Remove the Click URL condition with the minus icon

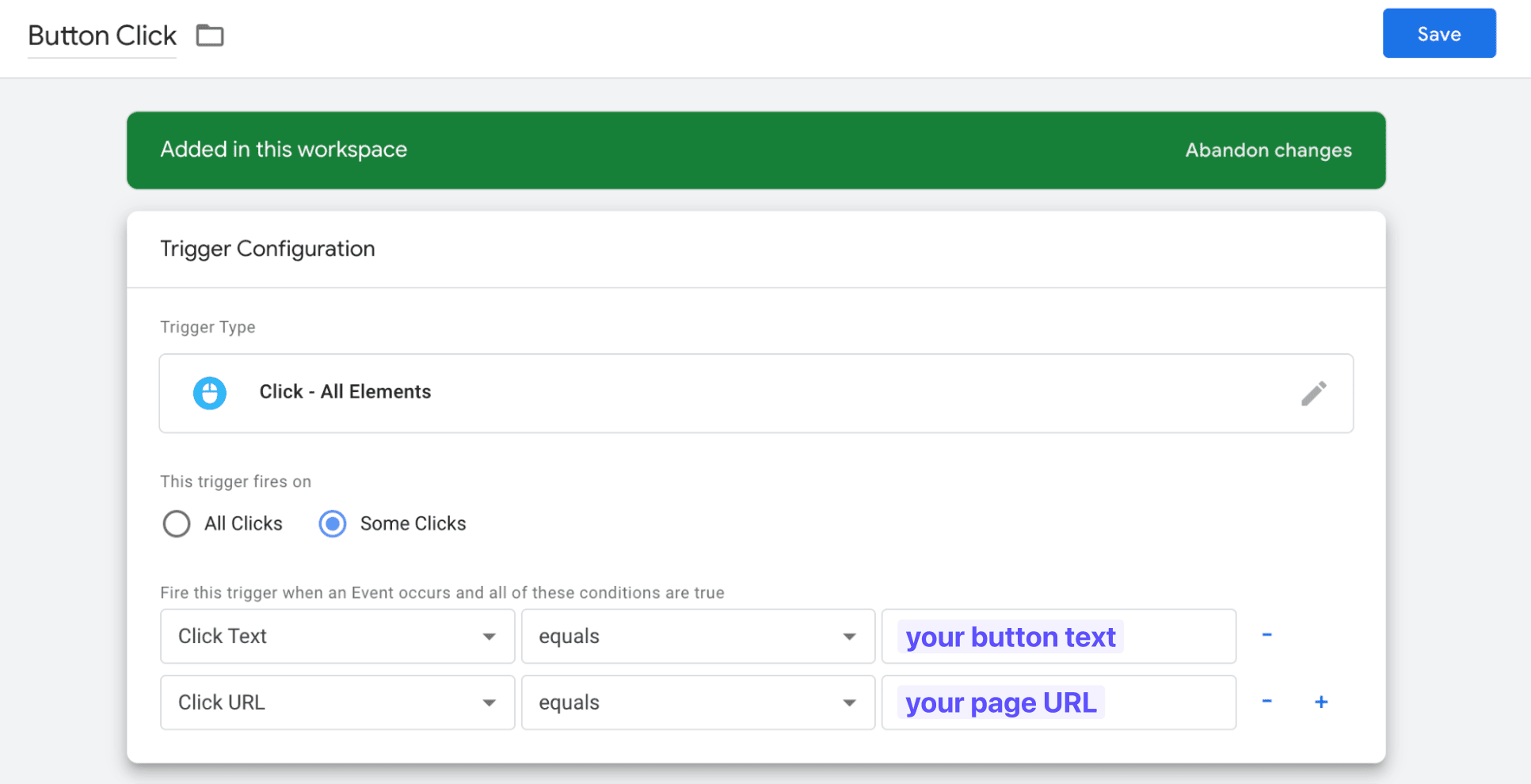1267,702
